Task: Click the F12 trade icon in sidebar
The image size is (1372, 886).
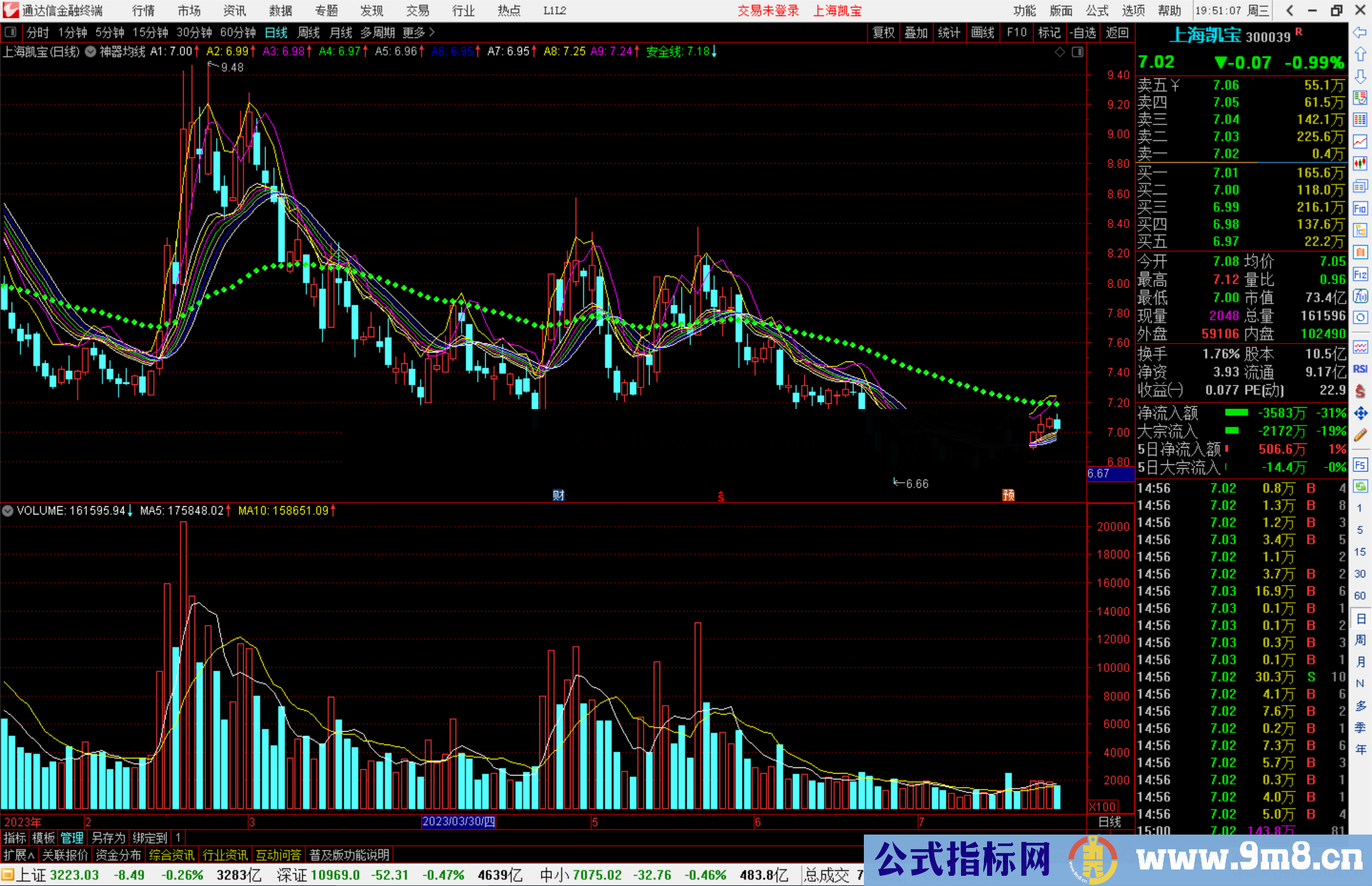Action: (x=1360, y=274)
